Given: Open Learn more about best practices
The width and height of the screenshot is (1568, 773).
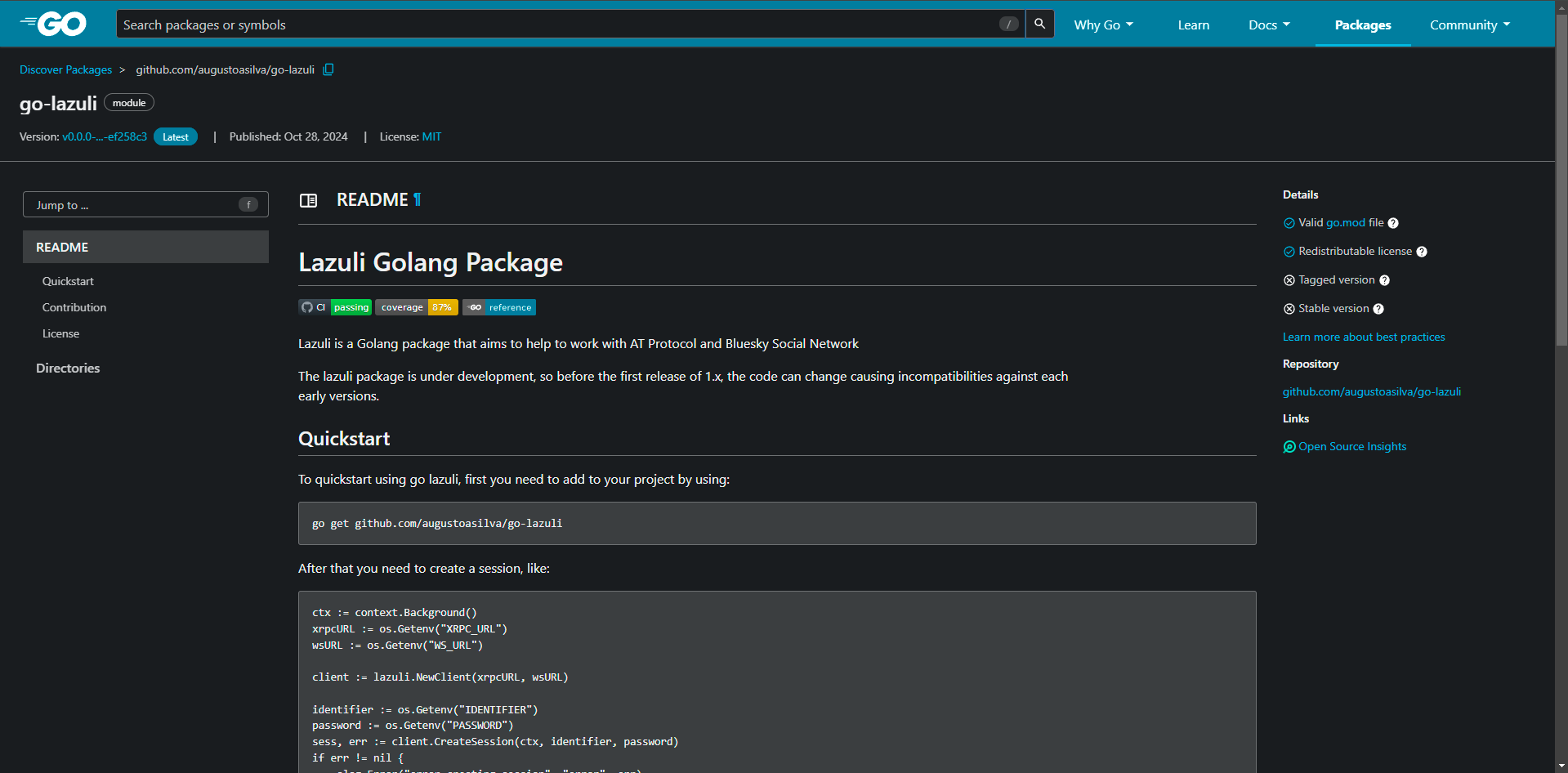Looking at the screenshot, I should click(1364, 337).
